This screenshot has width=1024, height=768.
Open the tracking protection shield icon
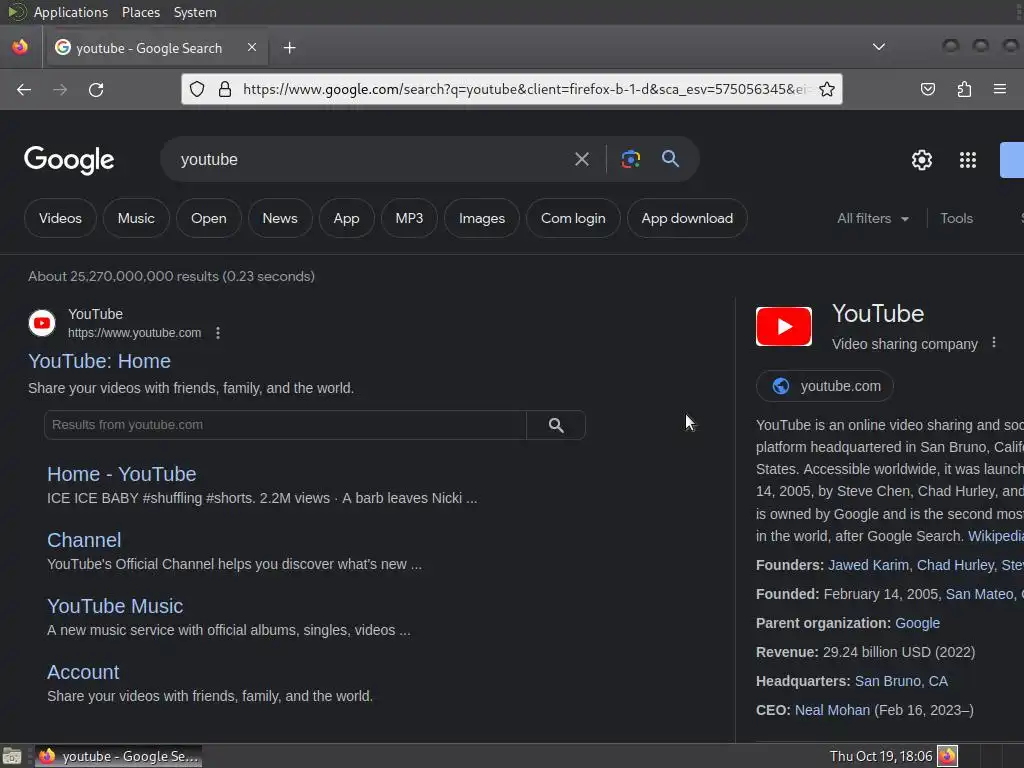[197, 89]
